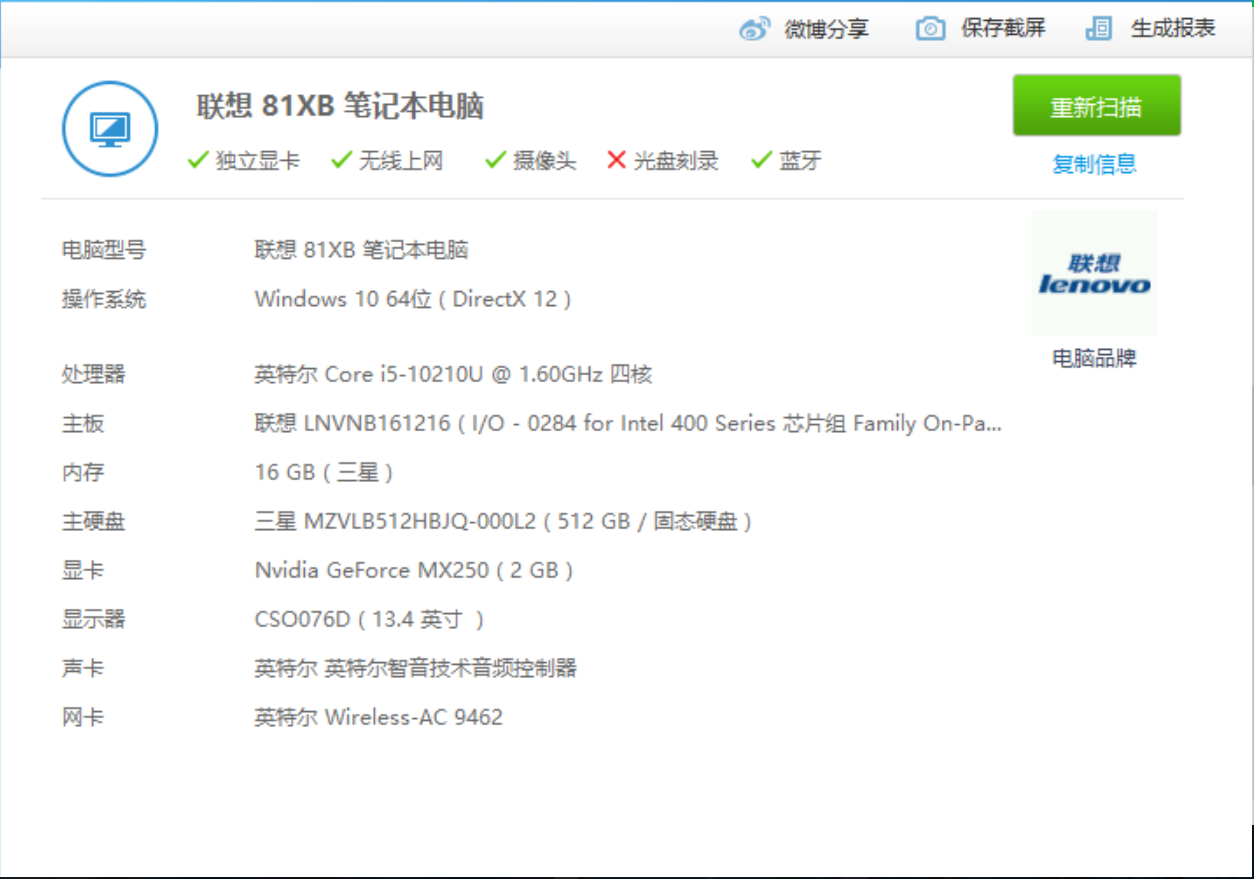
Task: Click the 网卡 row label
Action: tap(83, 717)
